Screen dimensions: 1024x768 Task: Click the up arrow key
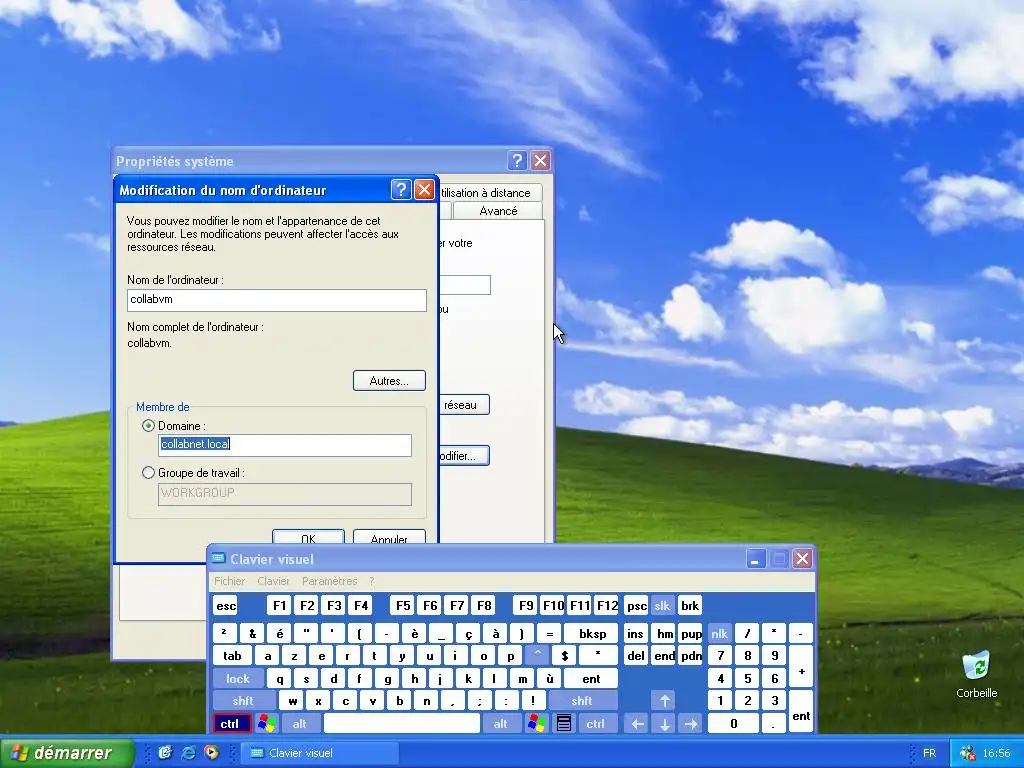[x=664, y=701]
